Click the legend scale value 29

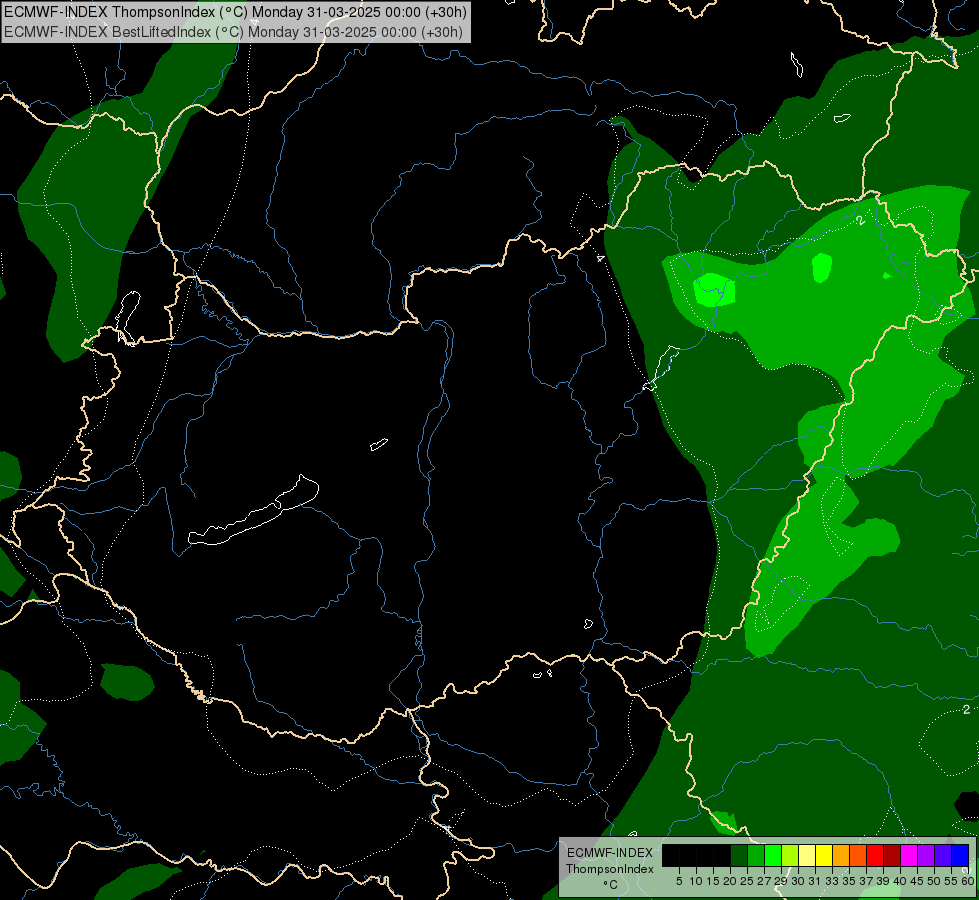[x=781, y=881]
